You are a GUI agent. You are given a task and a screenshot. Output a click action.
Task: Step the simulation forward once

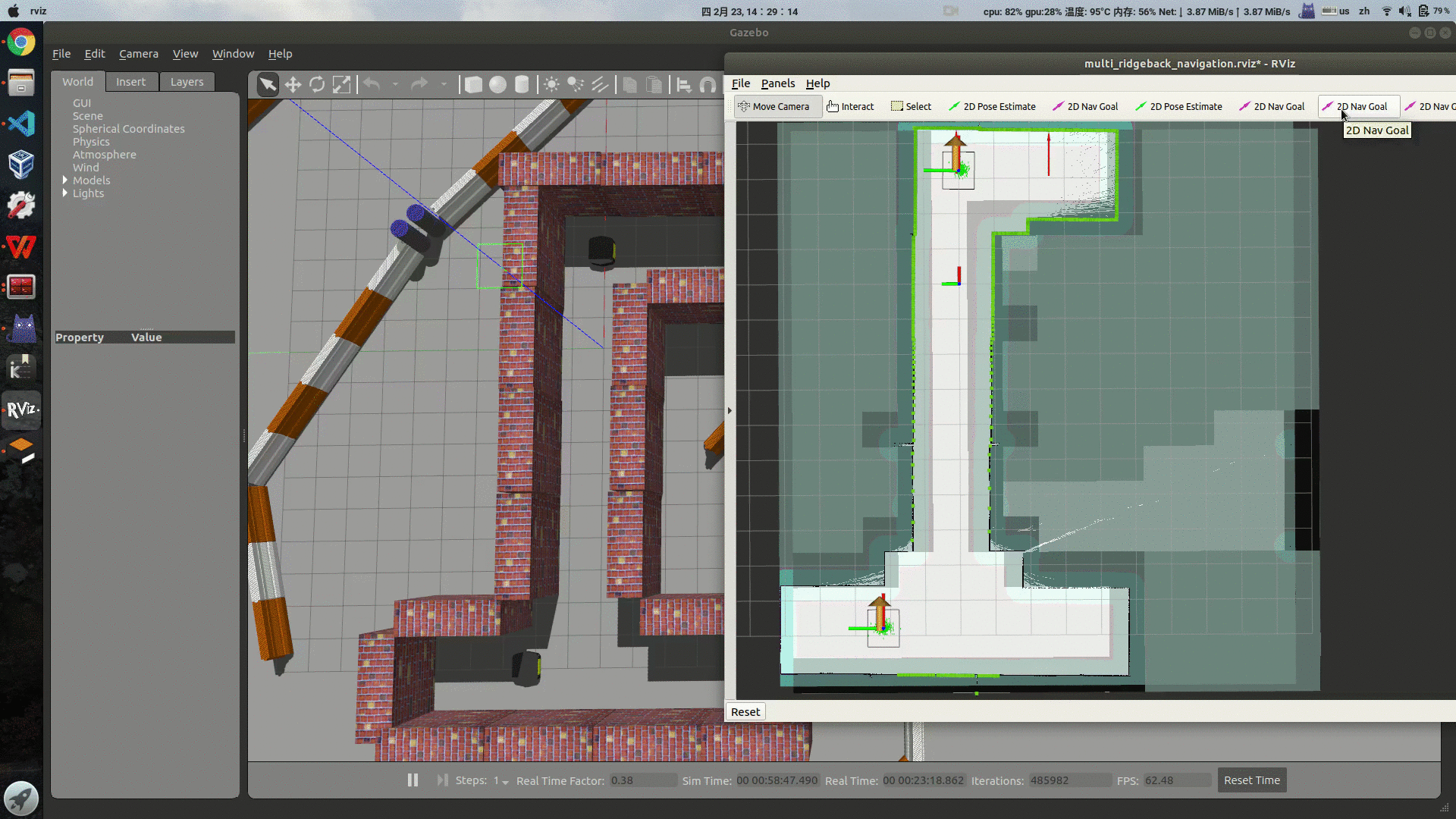(442, 780)
